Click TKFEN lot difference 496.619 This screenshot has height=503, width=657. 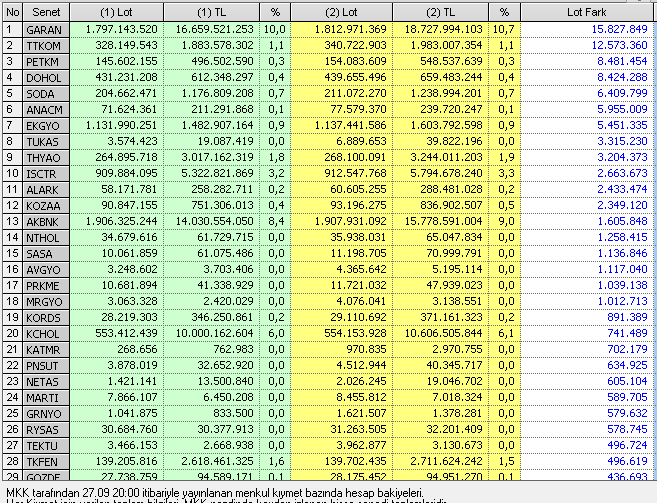click(x=627, y=461)
